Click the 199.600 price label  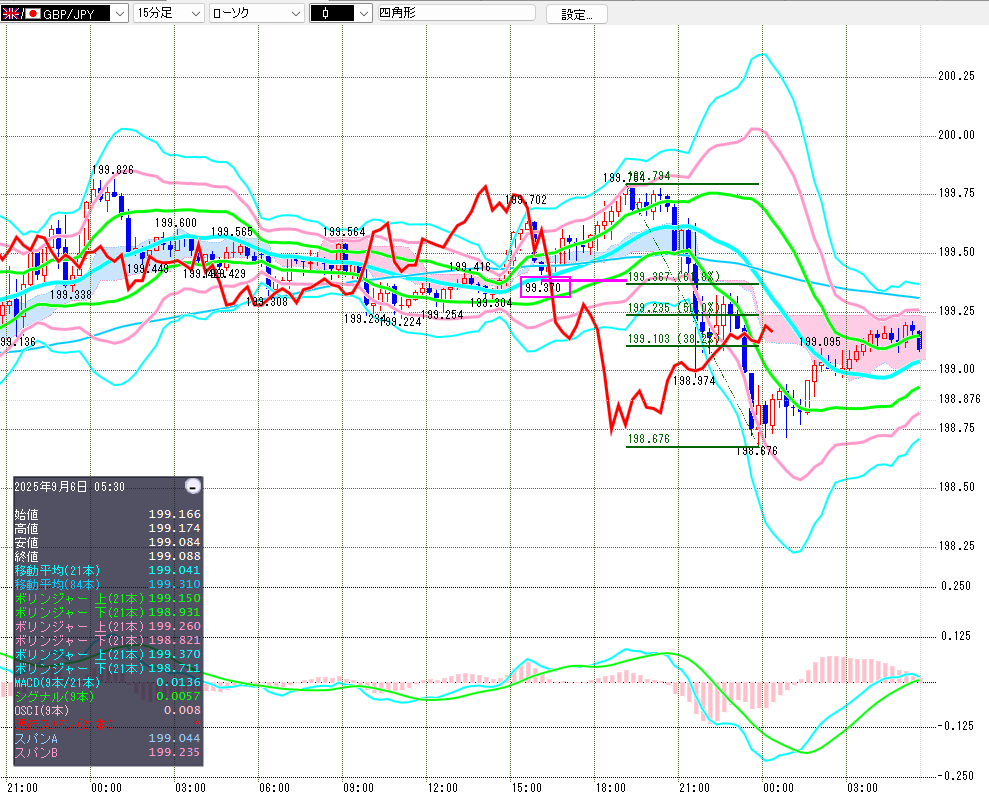click(x=176, y=223)
